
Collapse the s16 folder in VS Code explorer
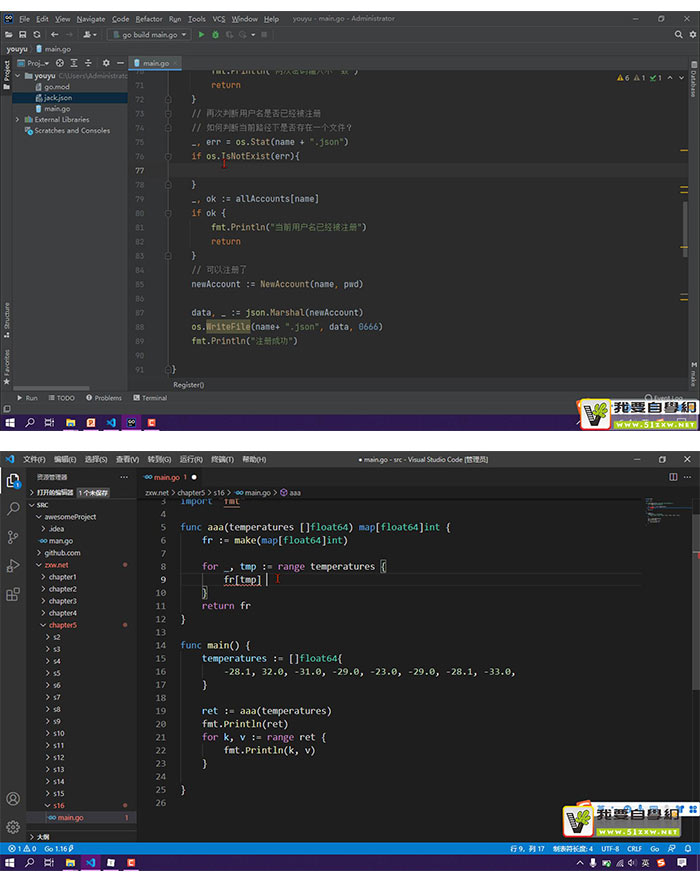click(48, 806)
